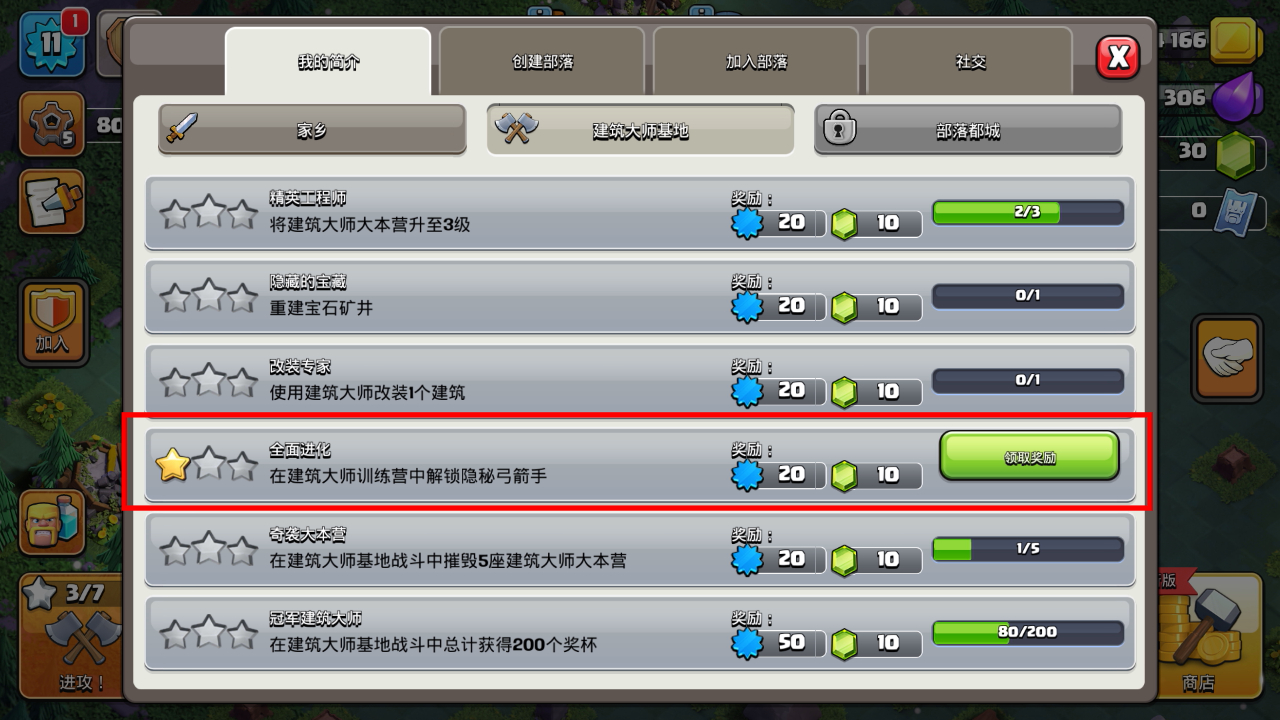
Task: Switch to the 创建部落 tab
Action: tap(543, 61)
